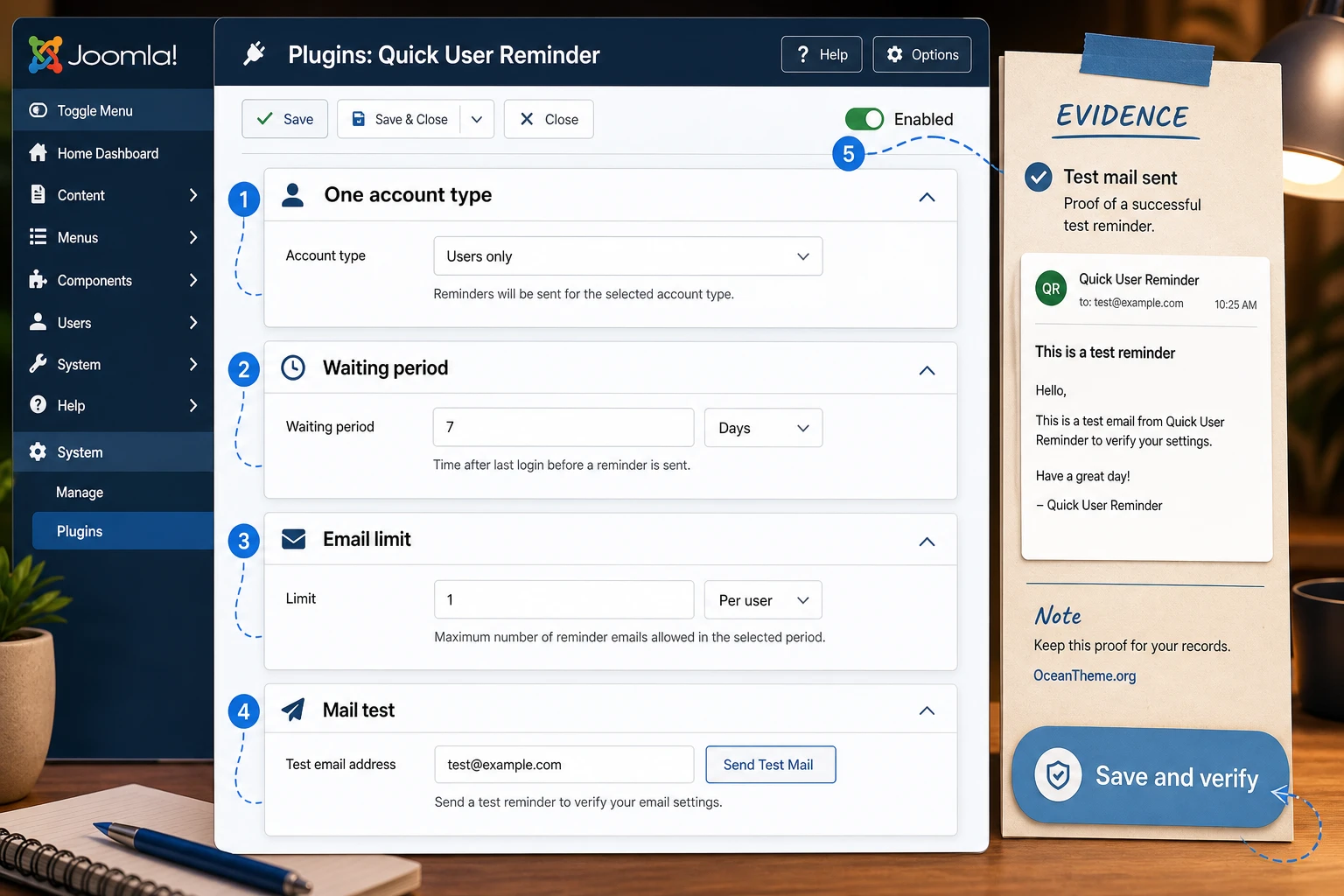Click the 'to: test@example.com' recipient line
The height and width of the screenshot is (896, 1344).
point(1130,303)
